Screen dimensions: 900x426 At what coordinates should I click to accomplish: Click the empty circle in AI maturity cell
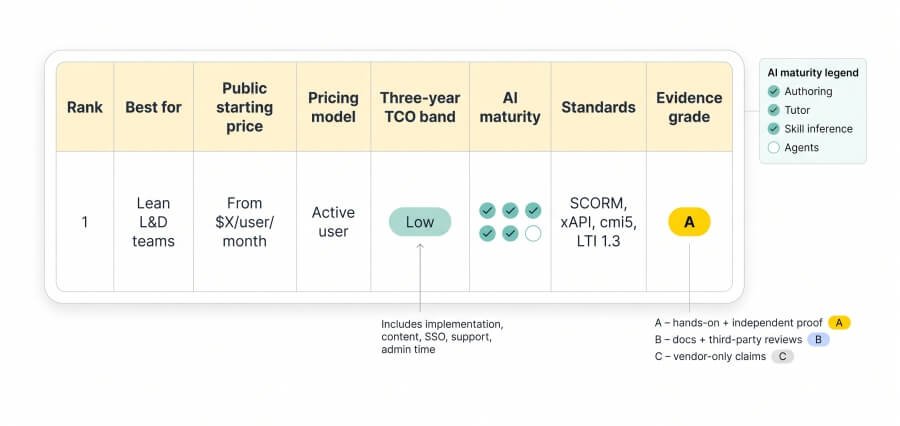pos(533,233)
